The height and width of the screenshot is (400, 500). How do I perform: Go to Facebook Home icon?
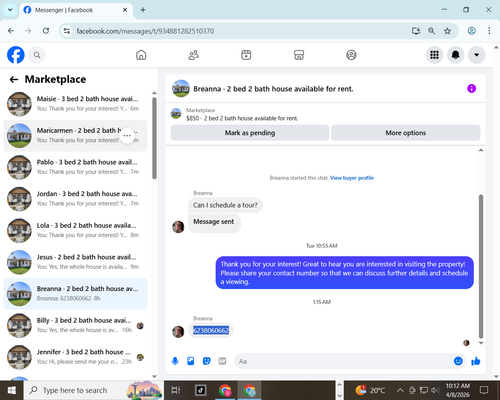pos(141,55)
